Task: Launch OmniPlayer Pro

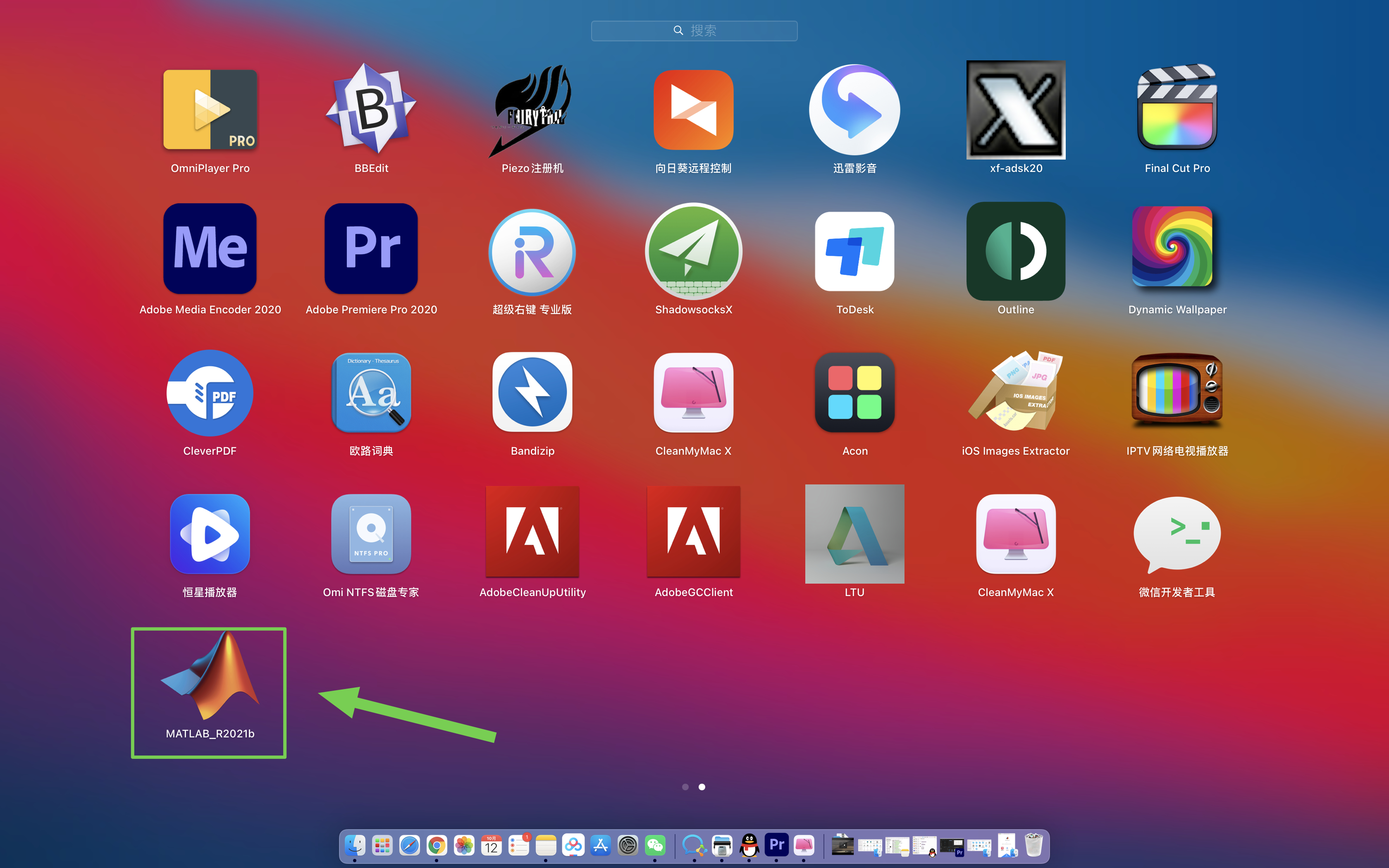Action: [210, 109]
